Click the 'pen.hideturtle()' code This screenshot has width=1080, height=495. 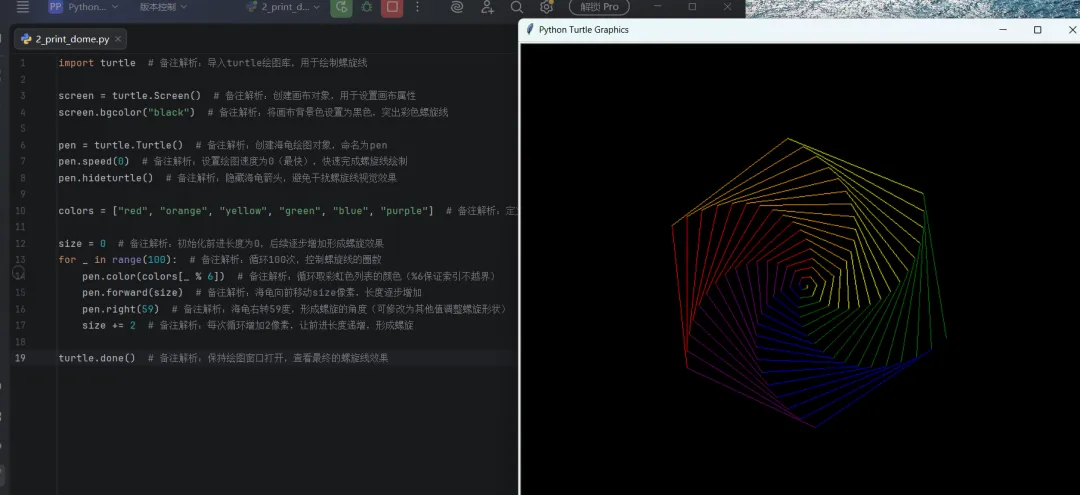(106, 178)
